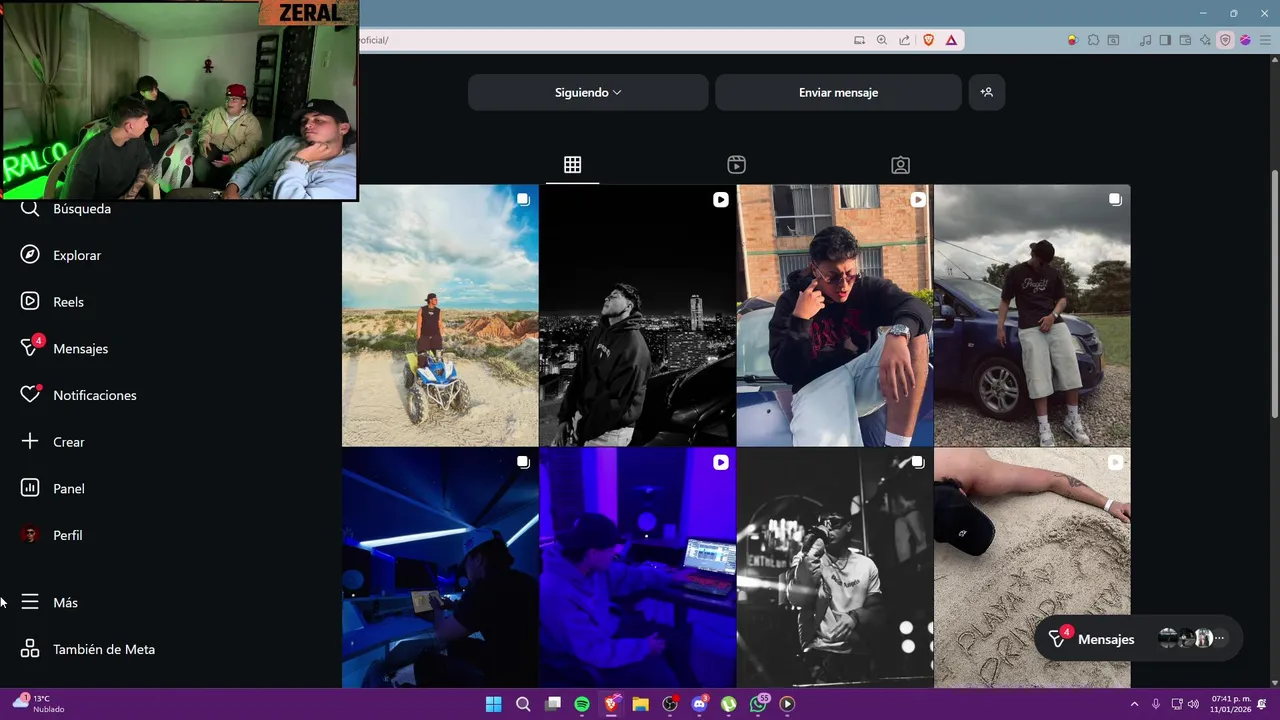
Task: Click the Enviar mensaje button
Action: 838,92
